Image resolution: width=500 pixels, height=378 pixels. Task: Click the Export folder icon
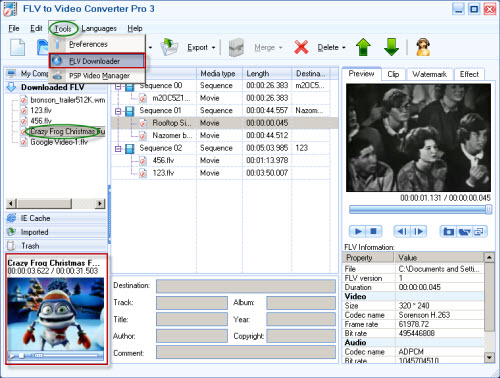click(169, 47)
